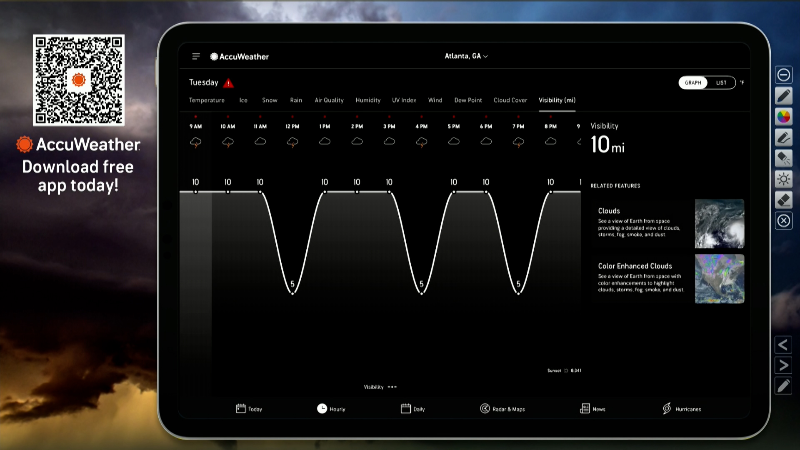Switch to Graph view toggle

click(x=693, y=83)
